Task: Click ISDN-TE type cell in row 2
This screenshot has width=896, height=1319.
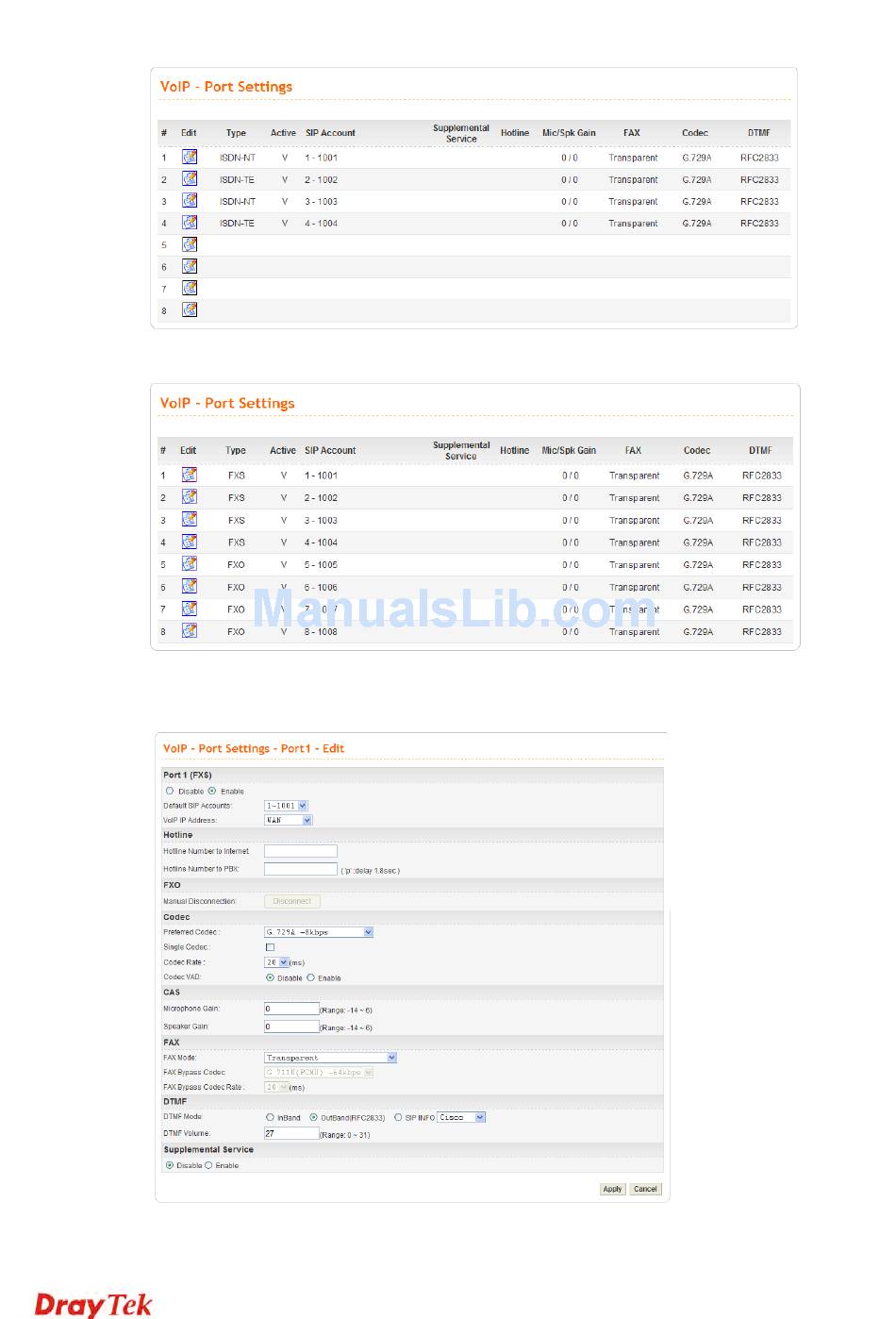Action: pos(237,179)
